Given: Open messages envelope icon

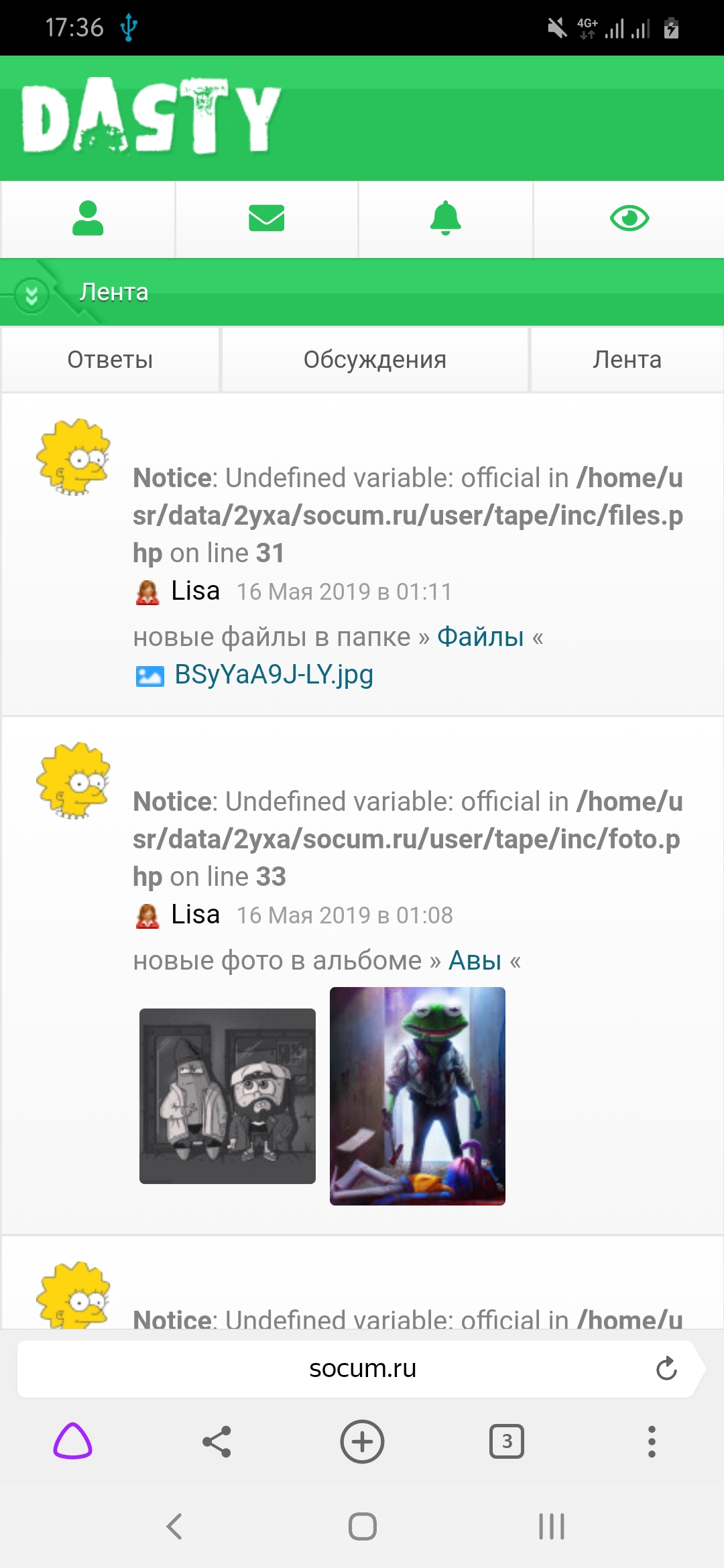Looking at the screenshot, I should pos(267,218).
